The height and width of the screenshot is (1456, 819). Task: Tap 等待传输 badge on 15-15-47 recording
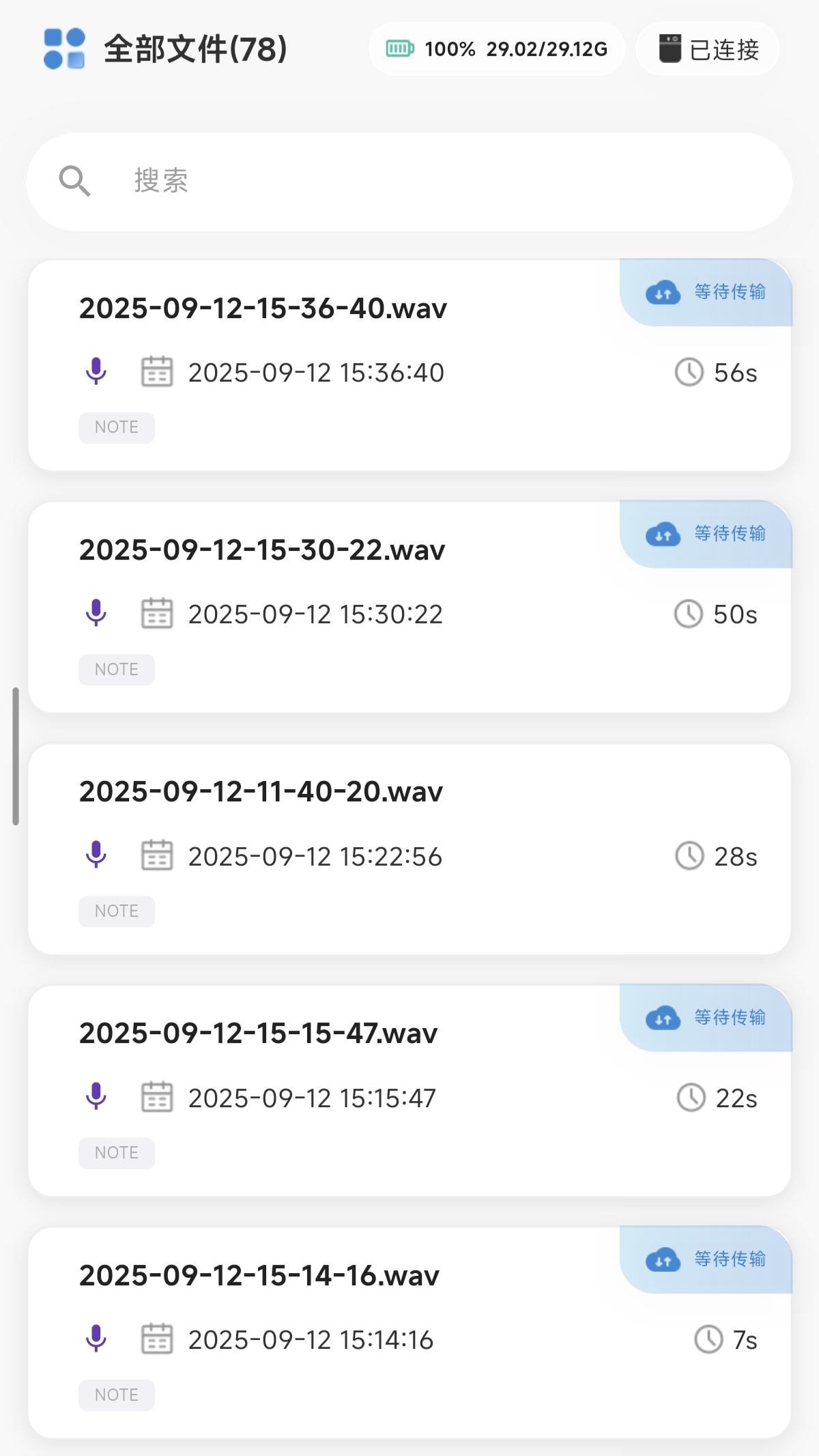pos(729,1018)
